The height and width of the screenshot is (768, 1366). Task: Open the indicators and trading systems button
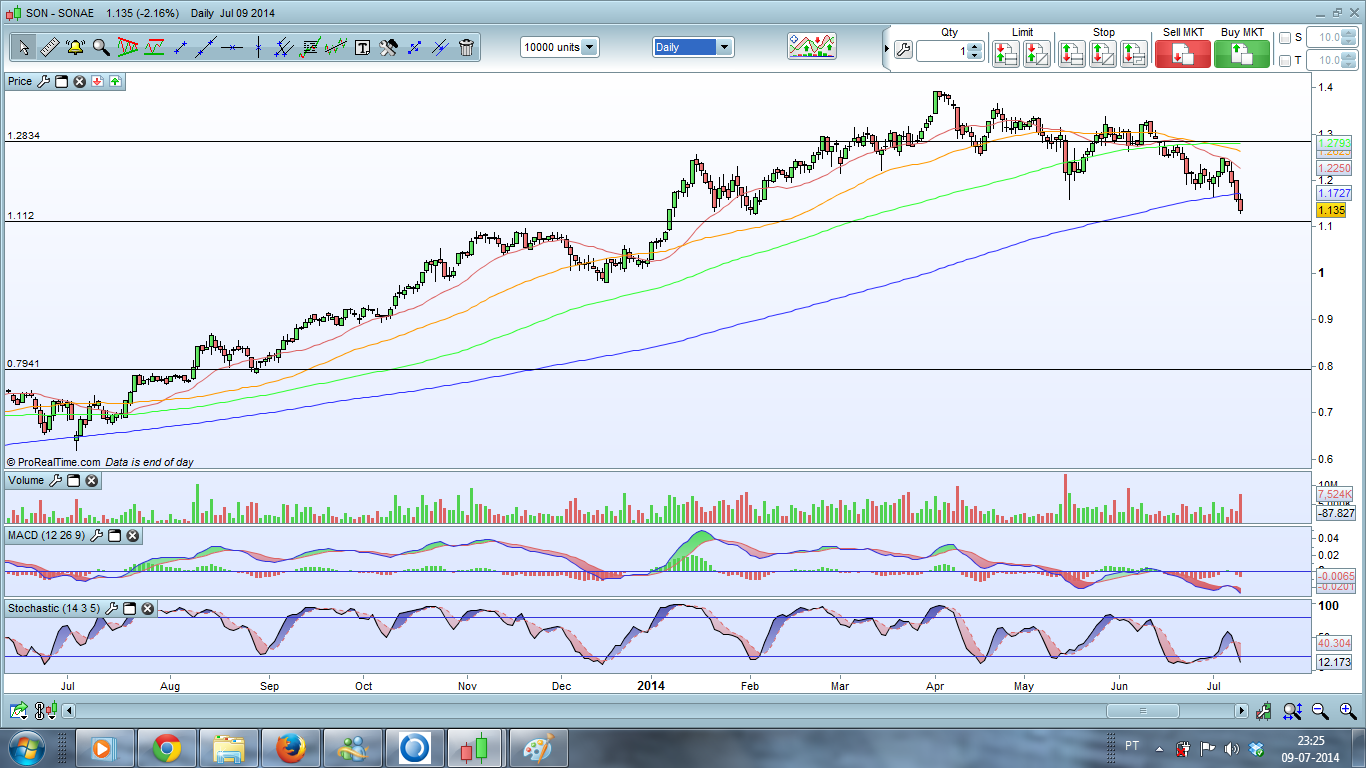811,46
